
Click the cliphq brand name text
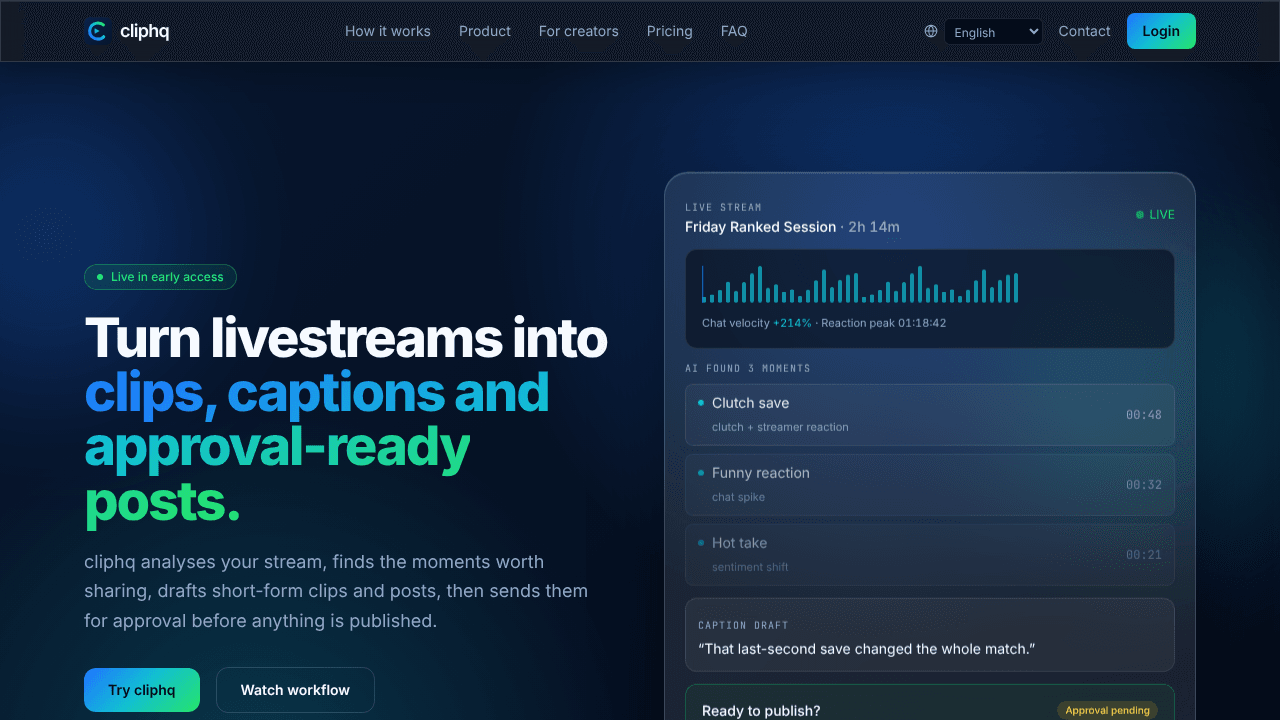(144, 31)
